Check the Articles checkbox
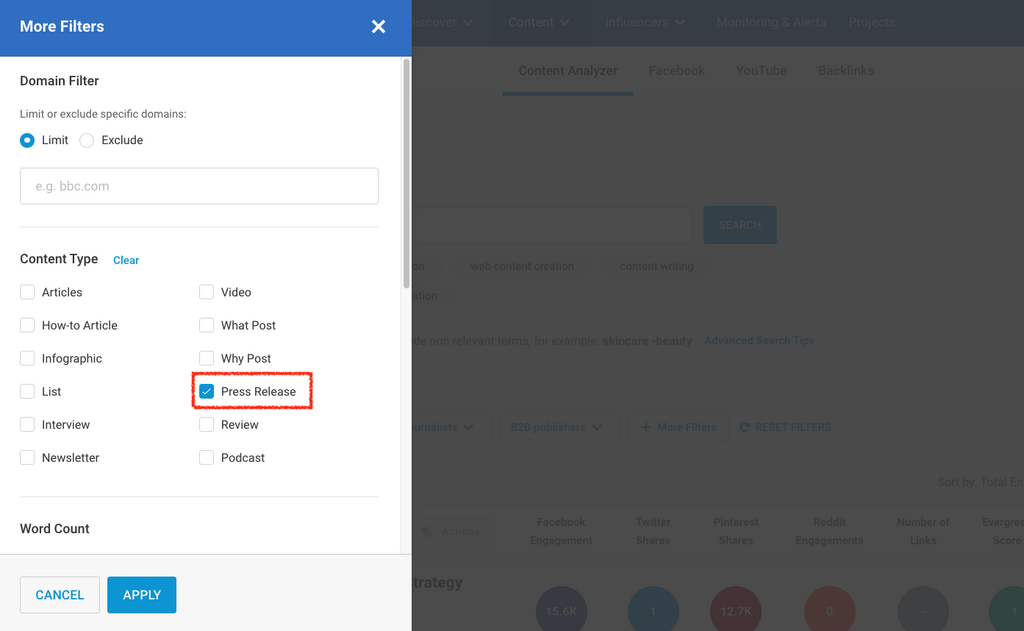This screenshot has width=1024, height=631. pyautogui.click(x=28, y=292)
